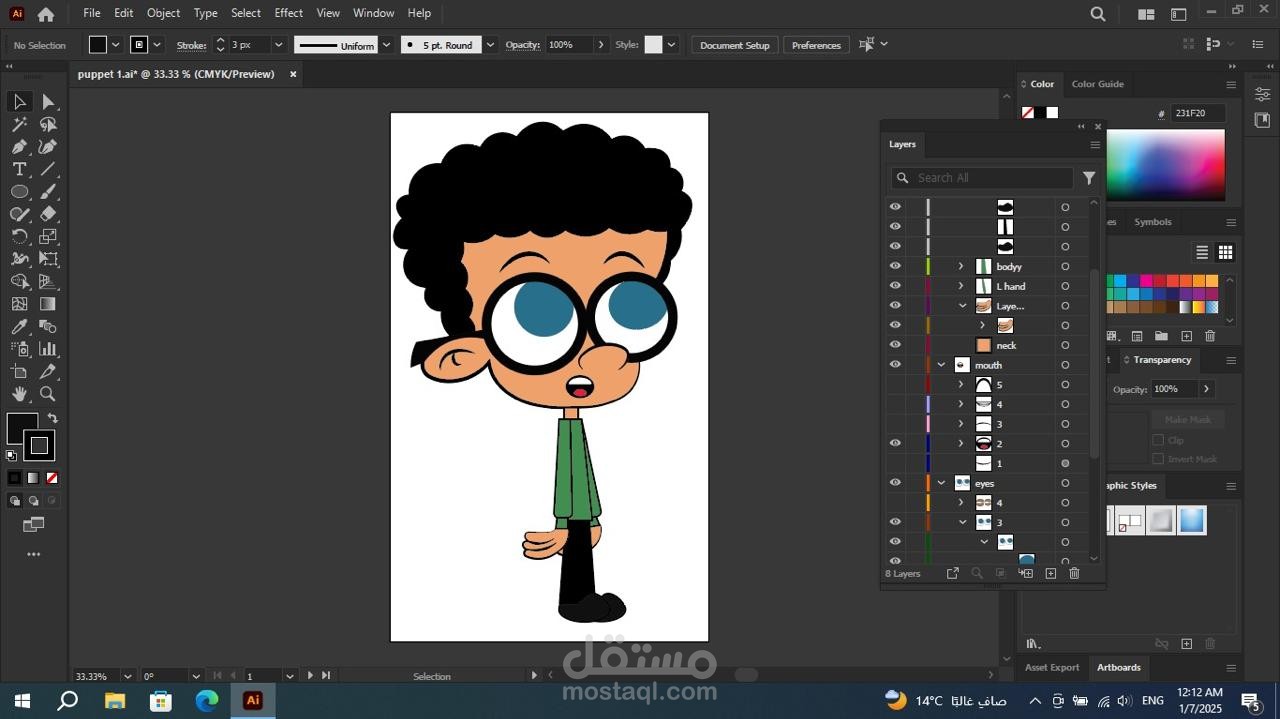Select the Scale tool
This screenshot has width=1280, height=719.
(48, 237)
